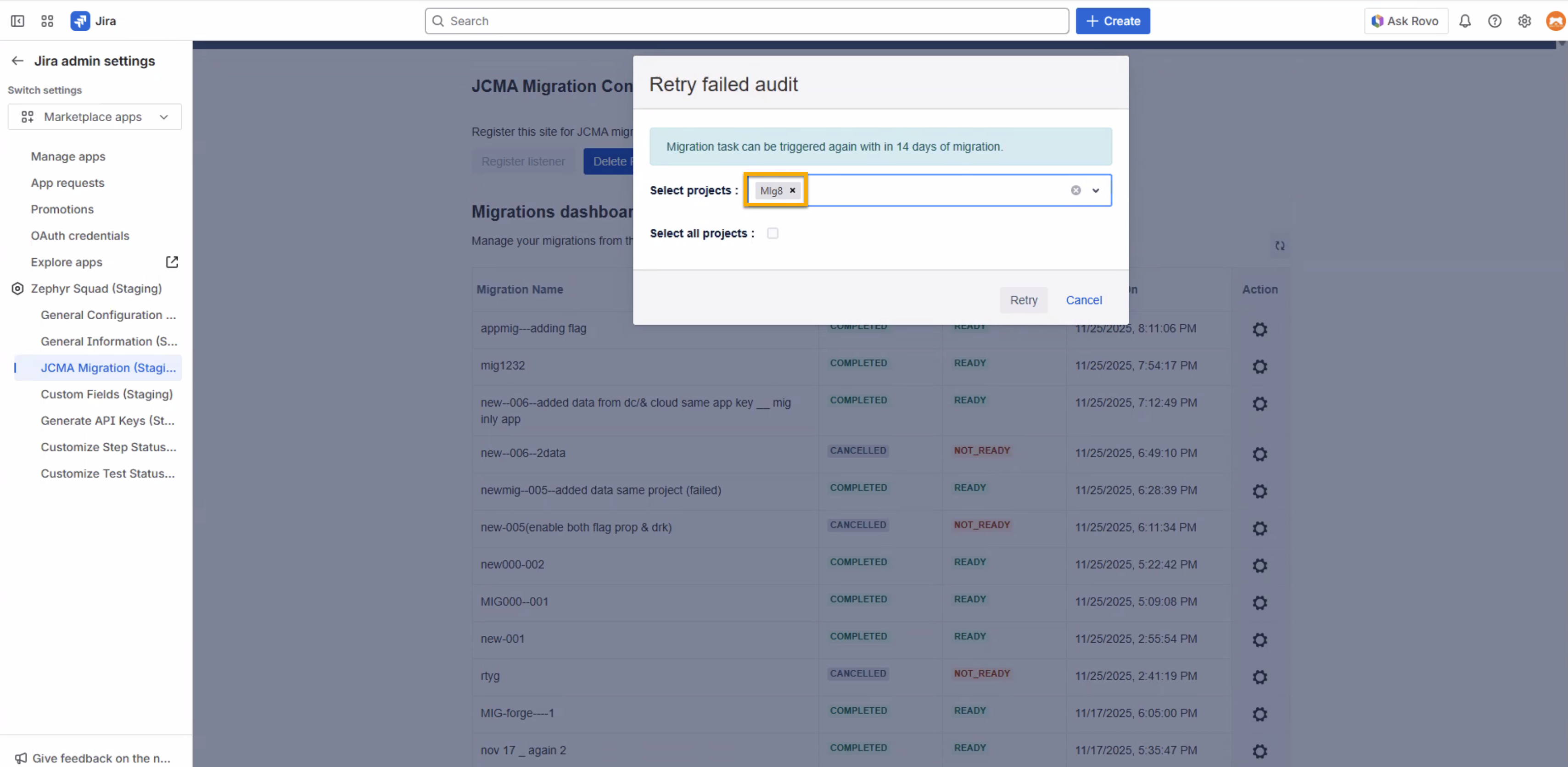The width and height of the screenshot is (1568, 767).
Task: Focus the top Search field
Action: tap(746, 21)
